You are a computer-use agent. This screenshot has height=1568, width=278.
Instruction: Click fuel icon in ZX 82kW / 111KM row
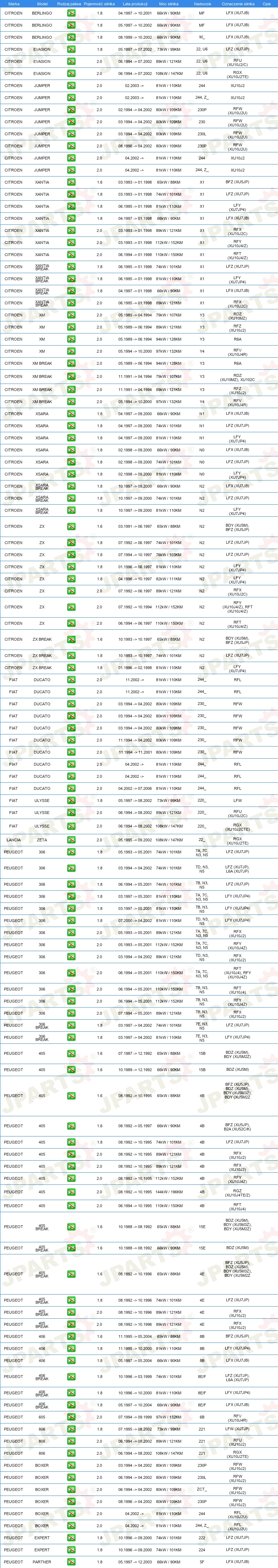71,579
